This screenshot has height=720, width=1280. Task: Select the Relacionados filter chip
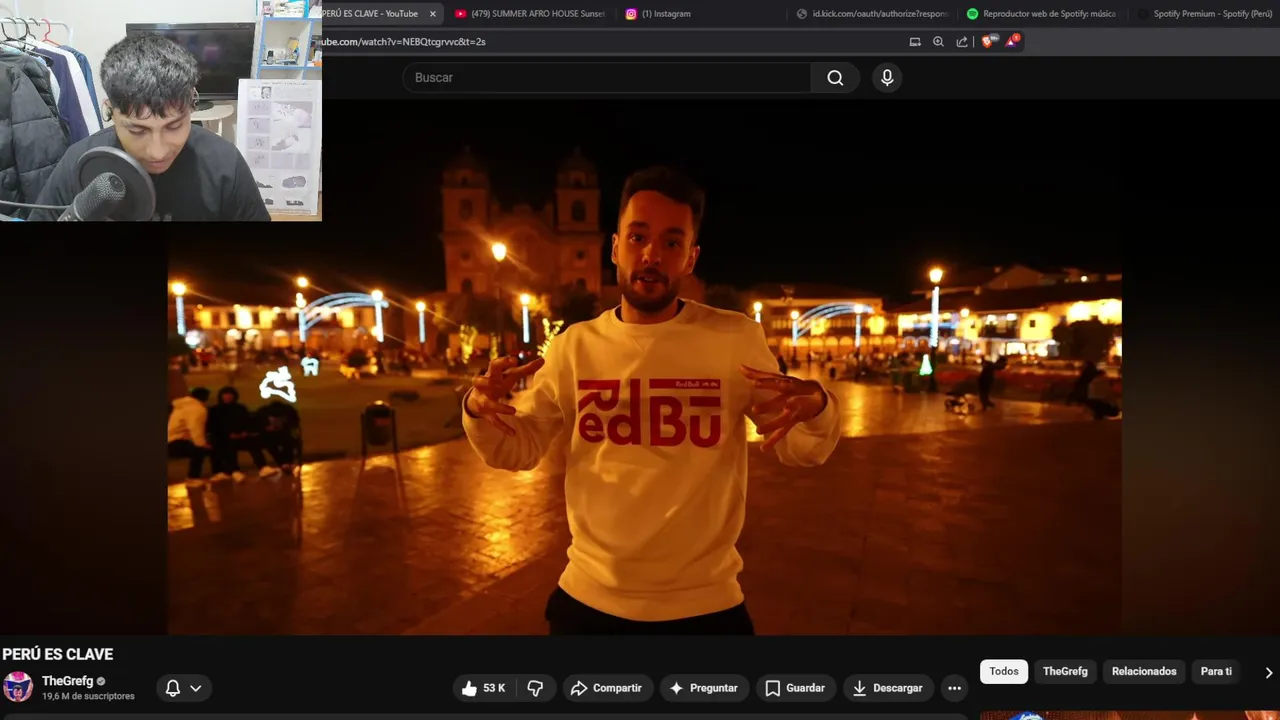click(x=1144, y=671)
